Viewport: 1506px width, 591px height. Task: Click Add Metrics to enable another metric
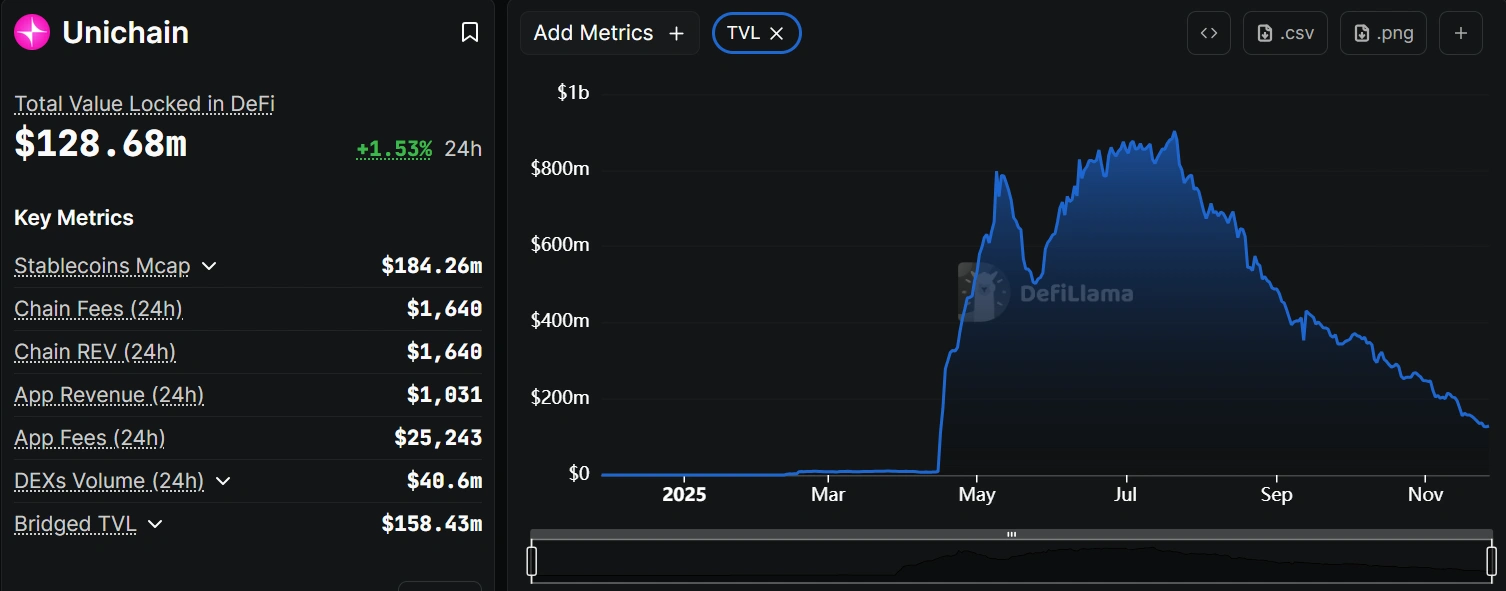pyautogui.click(x=596, y=33)
